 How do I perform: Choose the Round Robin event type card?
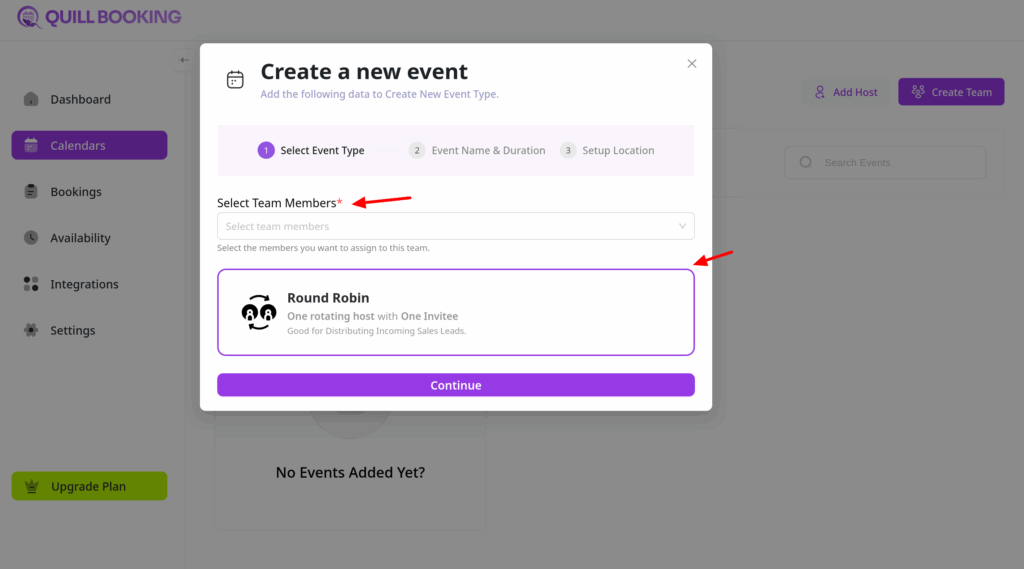pyautogui.click(x=455, y=312)
